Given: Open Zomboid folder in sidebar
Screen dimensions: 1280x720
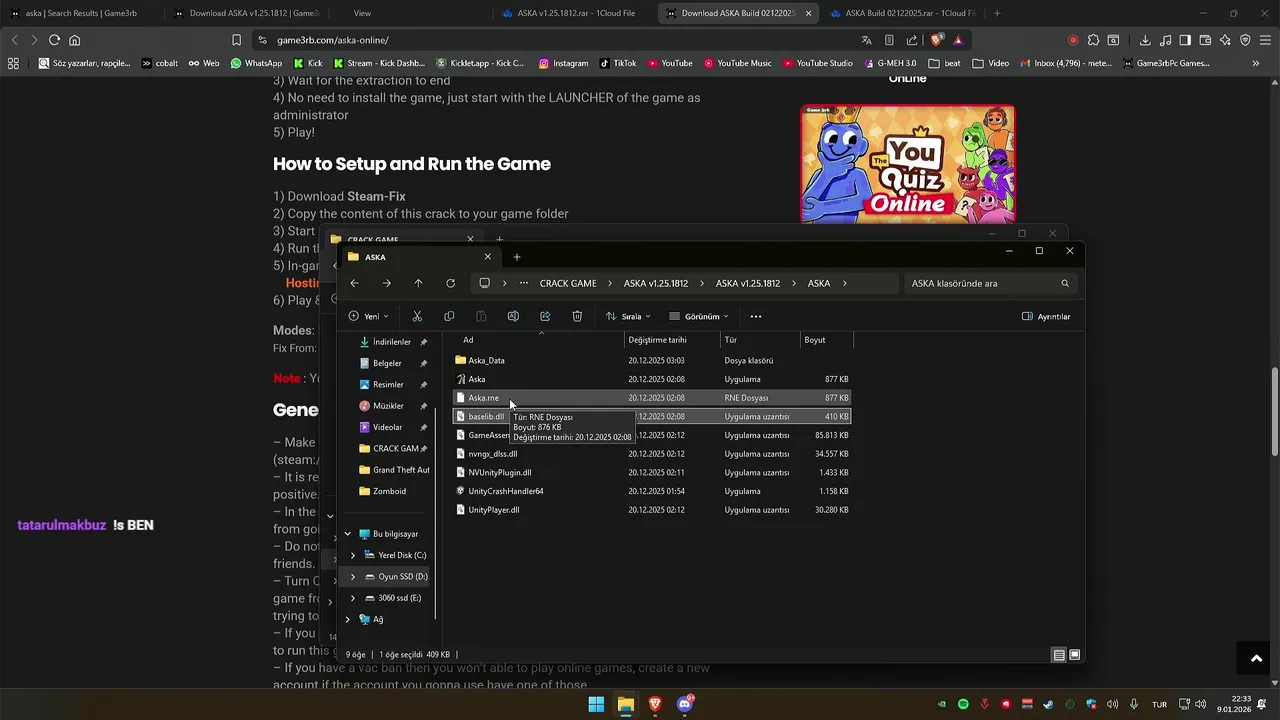Looking at the screenshot, I should (x=389, y=491).
